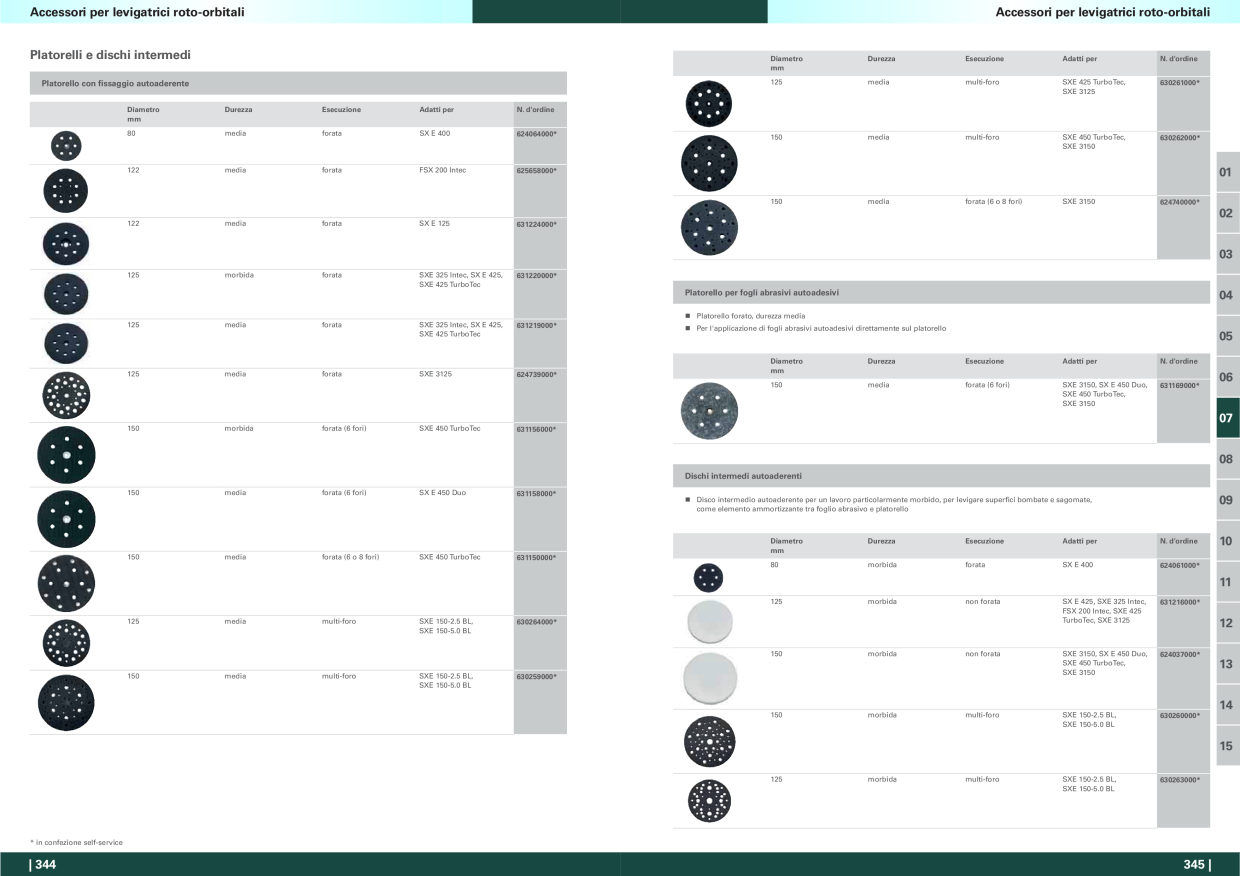1240x876 pixels.
Task: Click SX E 450 Duo pad image
Action: [x=66, y=519]
